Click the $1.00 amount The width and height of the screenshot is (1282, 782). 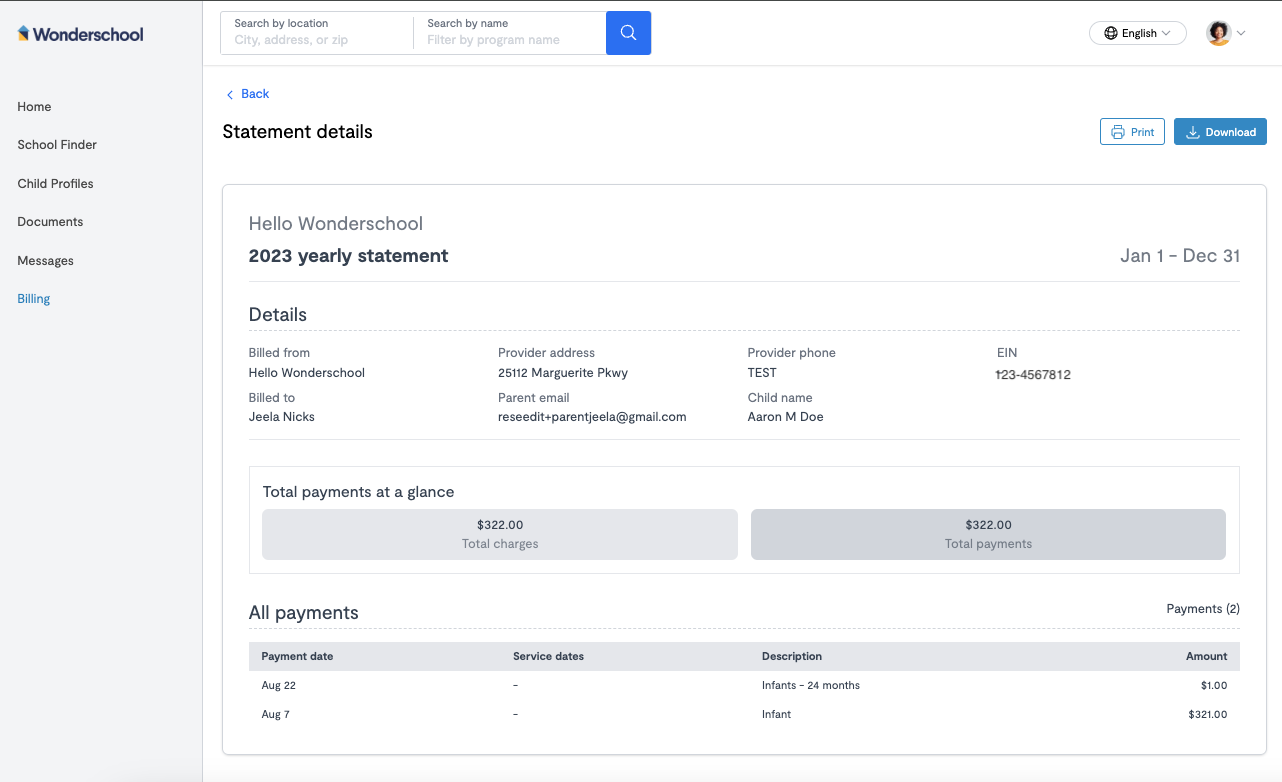coord(1214,685)
